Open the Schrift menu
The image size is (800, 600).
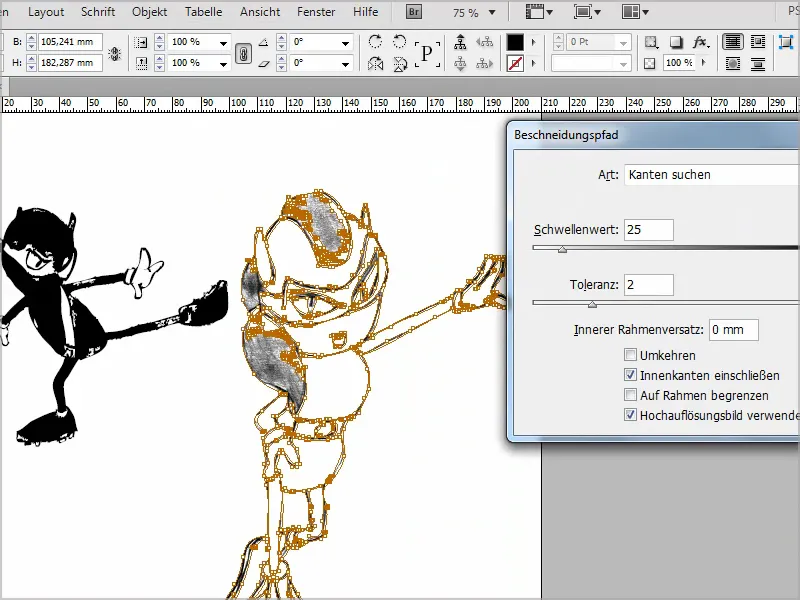98,12
